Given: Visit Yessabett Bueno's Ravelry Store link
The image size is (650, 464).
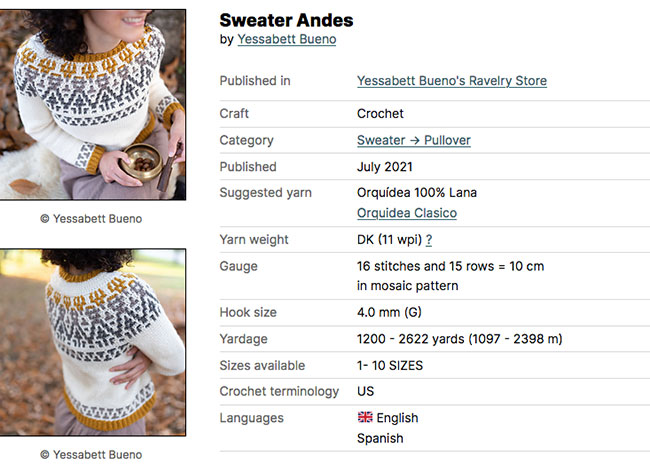Looking at the screenshot, I should pyautogui.click(x=451, y=81).
